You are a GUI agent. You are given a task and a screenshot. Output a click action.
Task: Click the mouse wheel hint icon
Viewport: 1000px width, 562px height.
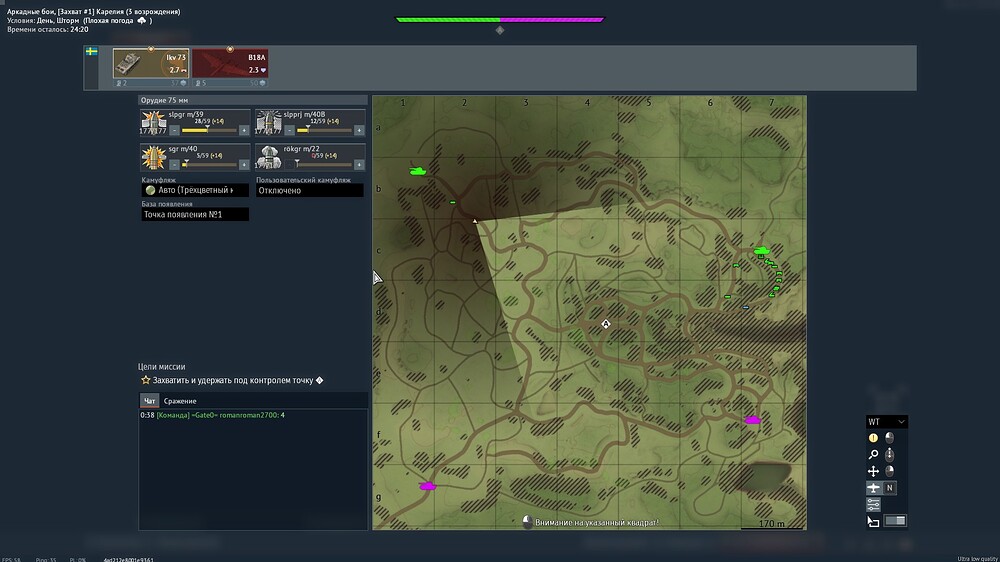(x=890, y=455)
